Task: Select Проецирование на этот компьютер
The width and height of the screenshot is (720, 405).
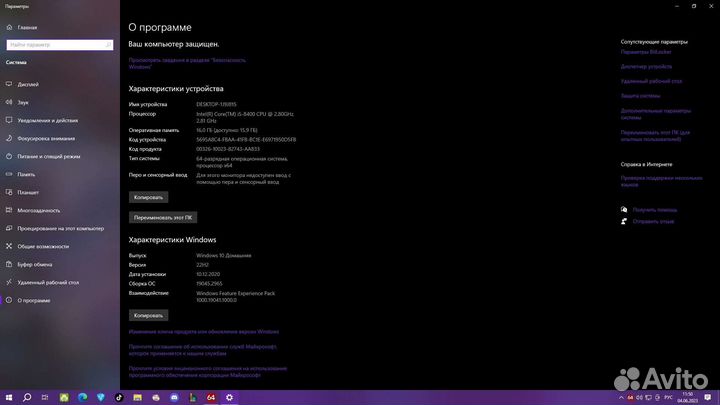Action: click(60, 228)
